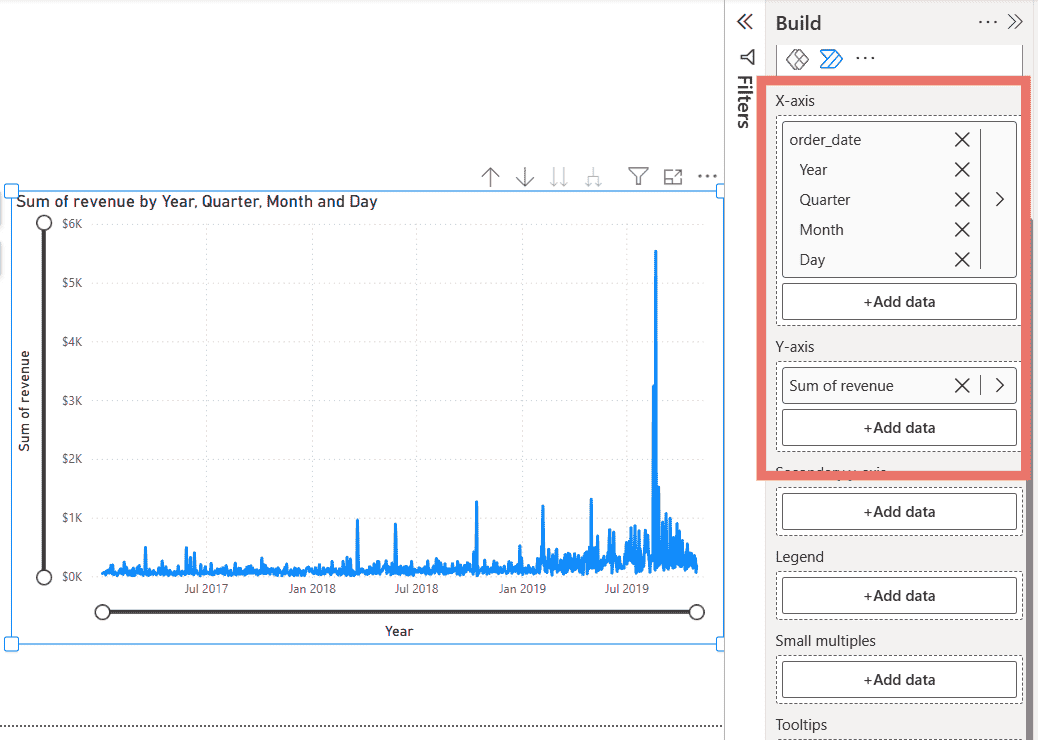Click the $6K y-axis label
The height and width of the screenshot is (740, 1038).
pyautogui.click(x=72, y=224)
